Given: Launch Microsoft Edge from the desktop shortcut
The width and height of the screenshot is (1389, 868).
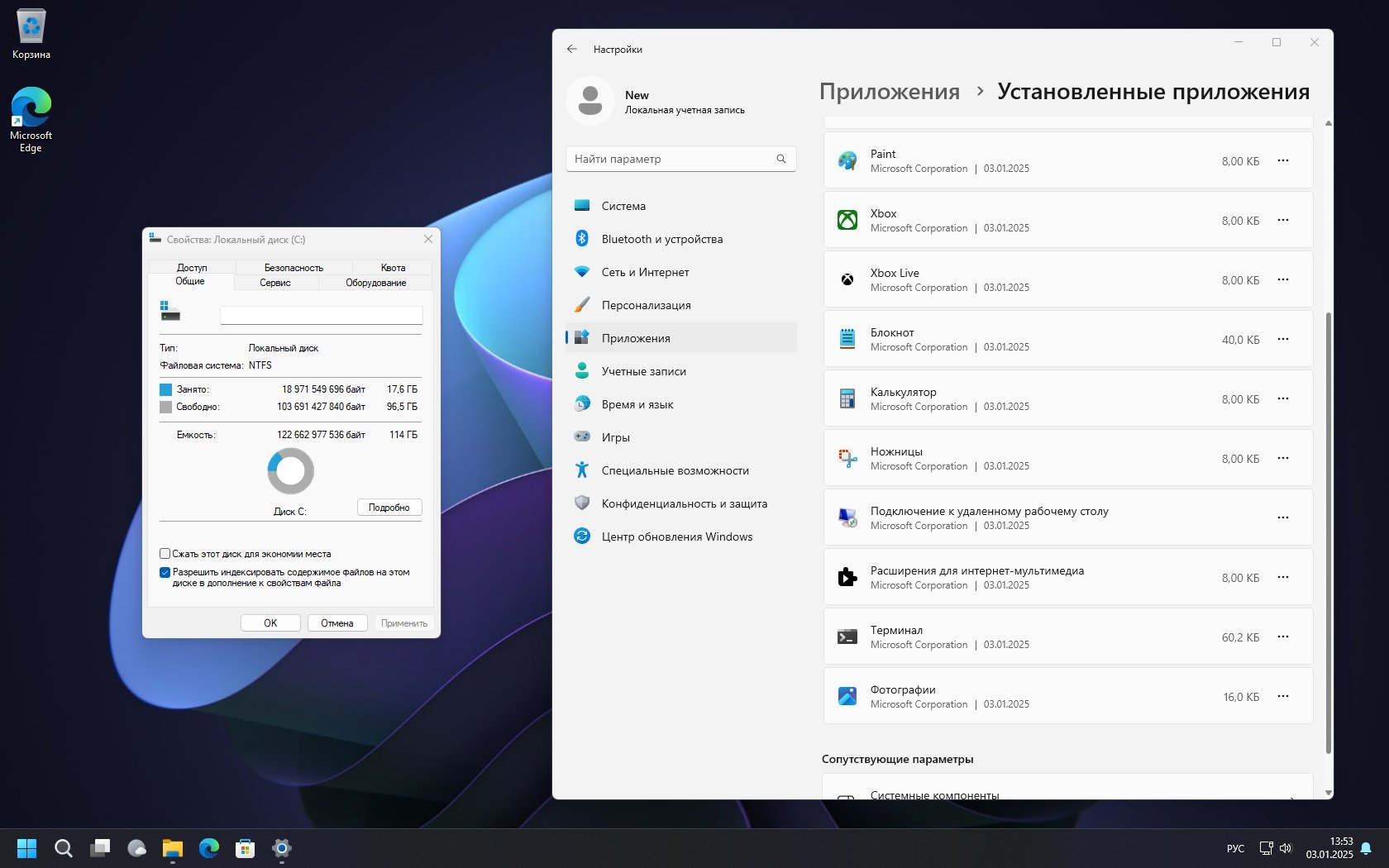Looking at the screenshot, I should point(31,120).
